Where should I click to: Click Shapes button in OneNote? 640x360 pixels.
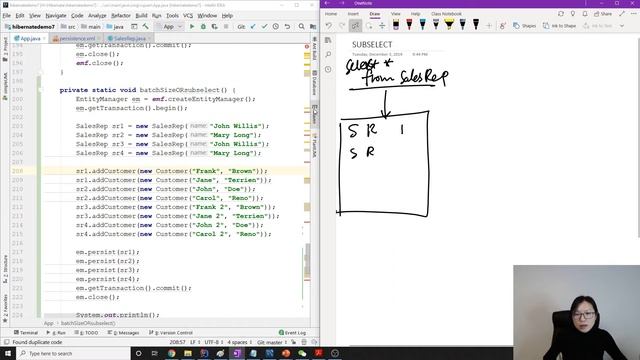point(524,26)
